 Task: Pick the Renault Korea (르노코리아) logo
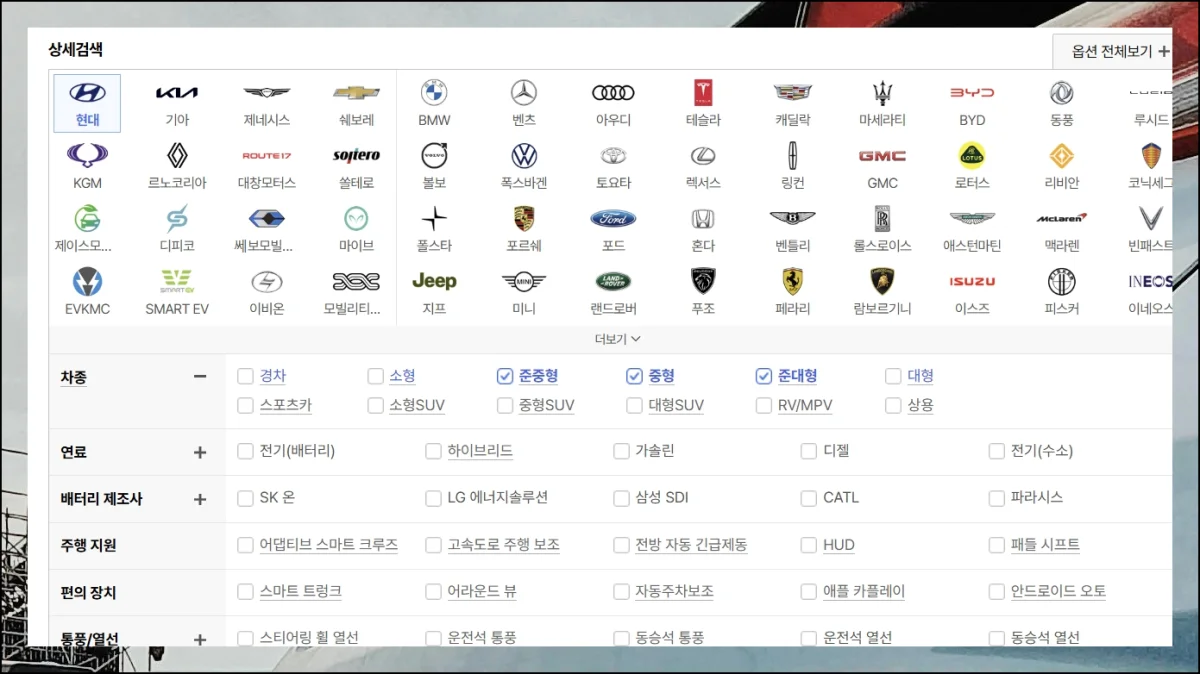[177, 156]
